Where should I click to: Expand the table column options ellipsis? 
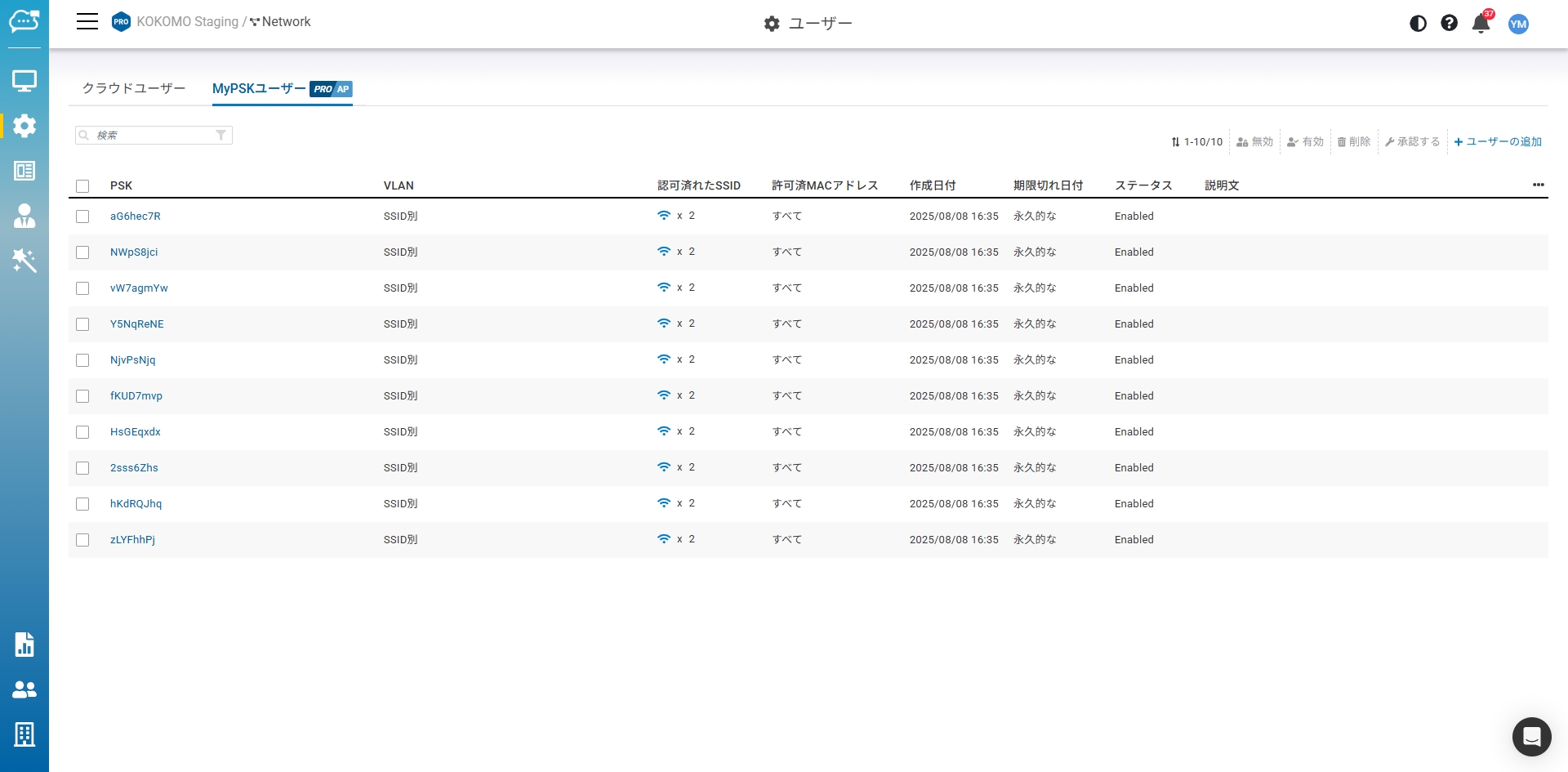pyautogui.click(x=1538, y=185)
